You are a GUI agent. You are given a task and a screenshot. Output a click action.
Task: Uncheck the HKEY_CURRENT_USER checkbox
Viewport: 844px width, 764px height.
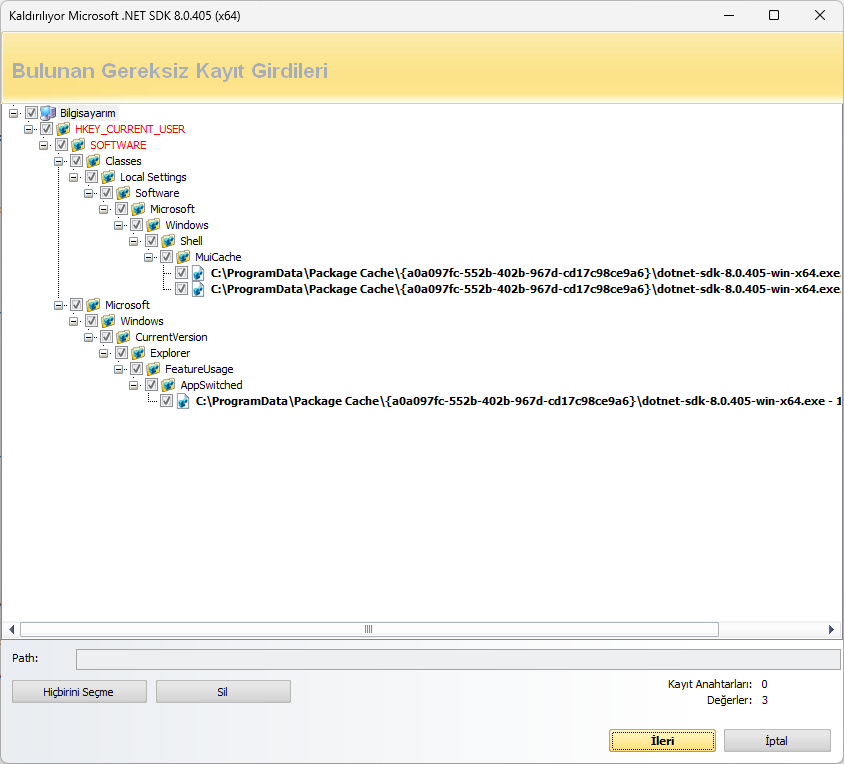[46, 129]
